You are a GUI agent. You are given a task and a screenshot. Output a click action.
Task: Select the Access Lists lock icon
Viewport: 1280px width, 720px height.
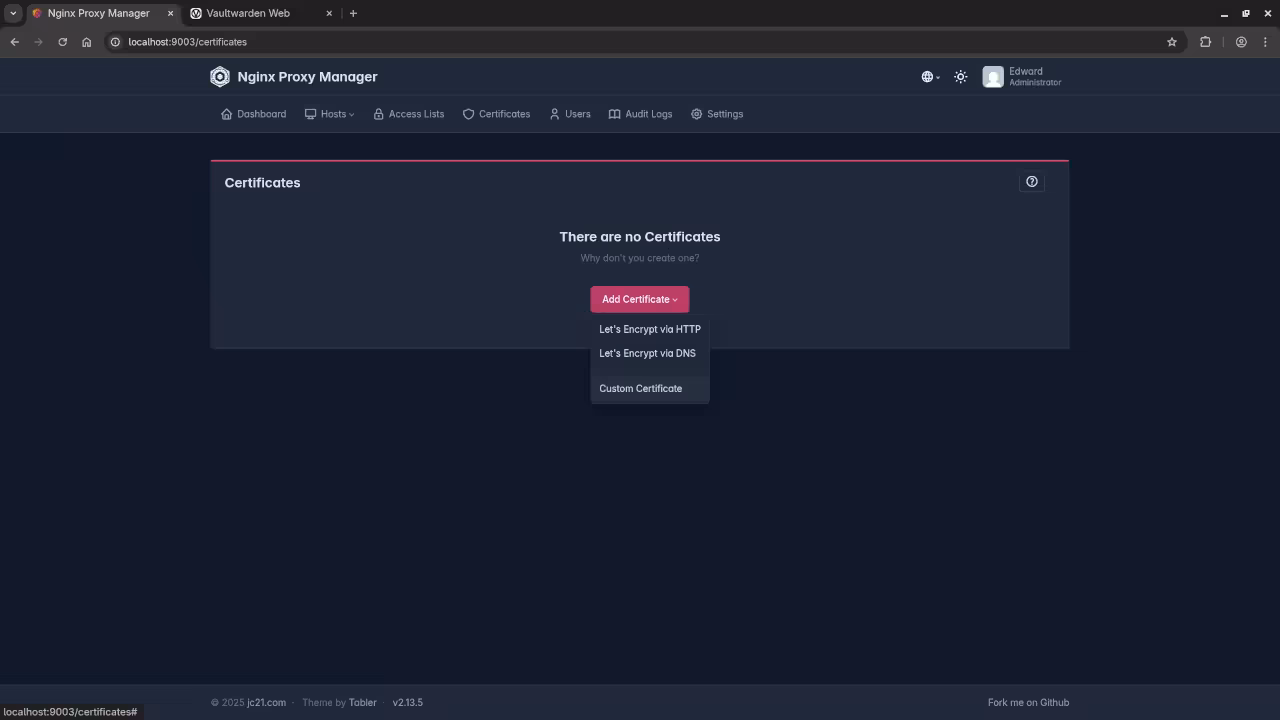coord(378,113)
